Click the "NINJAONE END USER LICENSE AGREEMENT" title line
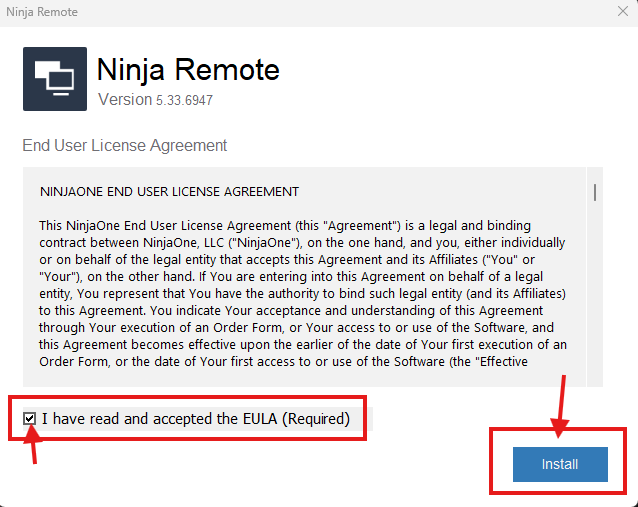This screenshot has width=638, height=507. (169, 191)
